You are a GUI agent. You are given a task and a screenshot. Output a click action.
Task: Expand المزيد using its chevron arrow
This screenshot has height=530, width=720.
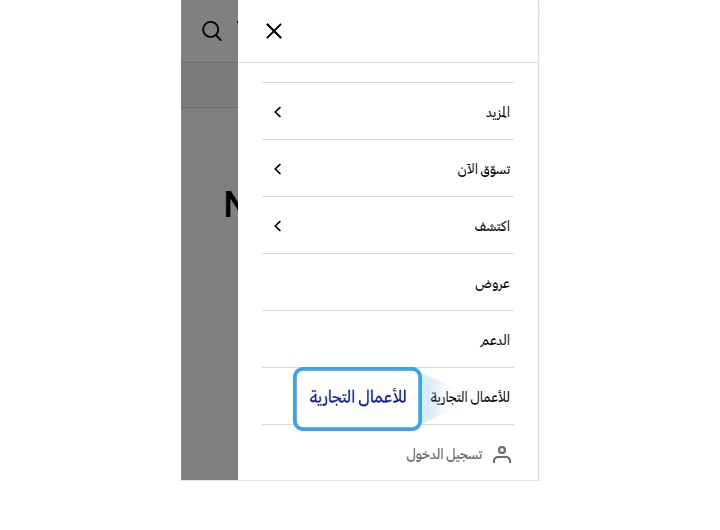pos(277,112)
